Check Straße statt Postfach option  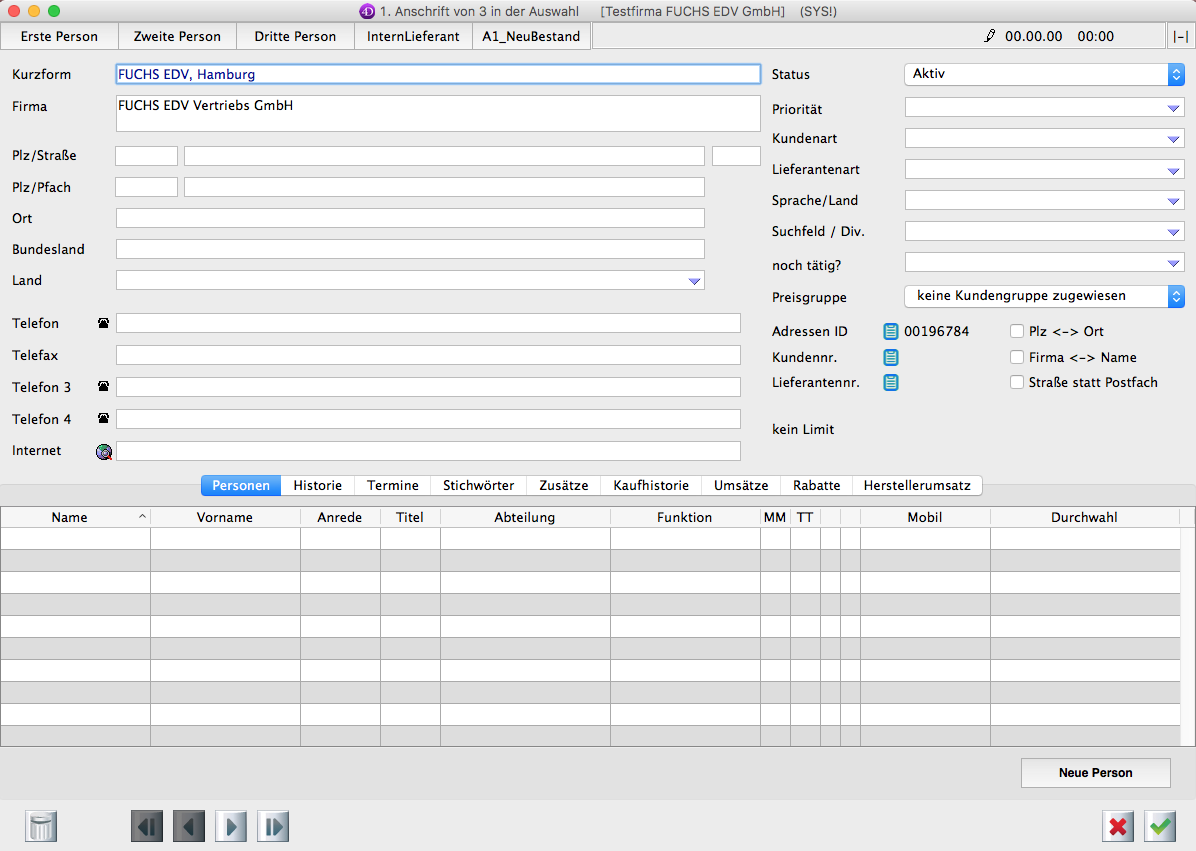tap(1017, 382)
